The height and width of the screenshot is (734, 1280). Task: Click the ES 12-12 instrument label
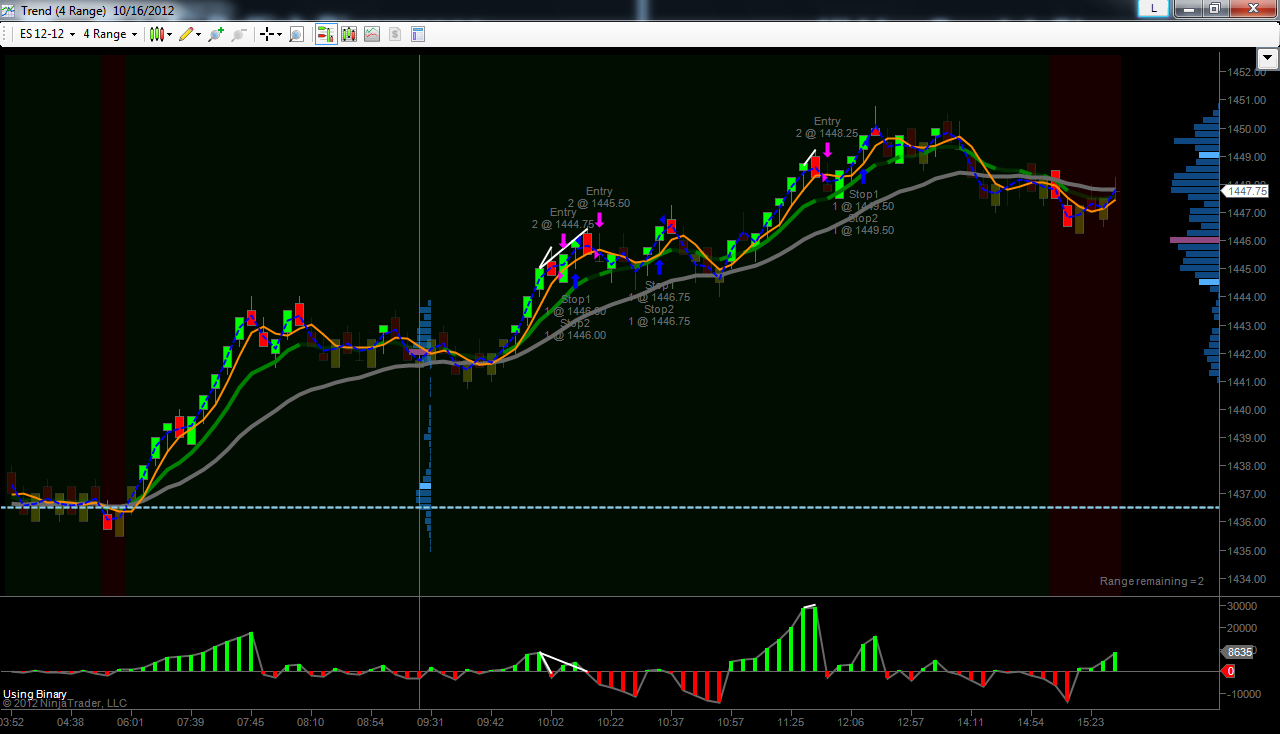tap(42, 34)
